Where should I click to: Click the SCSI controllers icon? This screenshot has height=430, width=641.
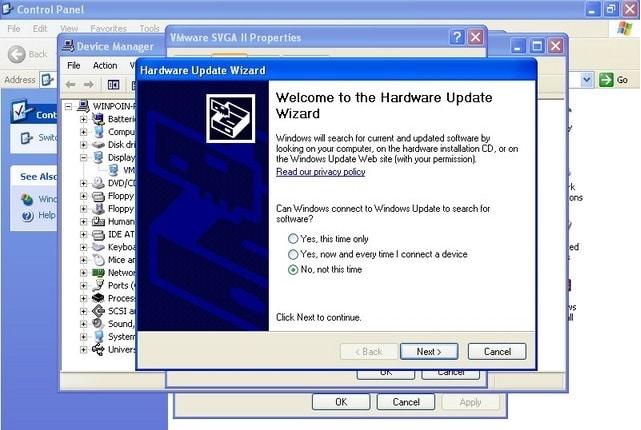point(98,311)
